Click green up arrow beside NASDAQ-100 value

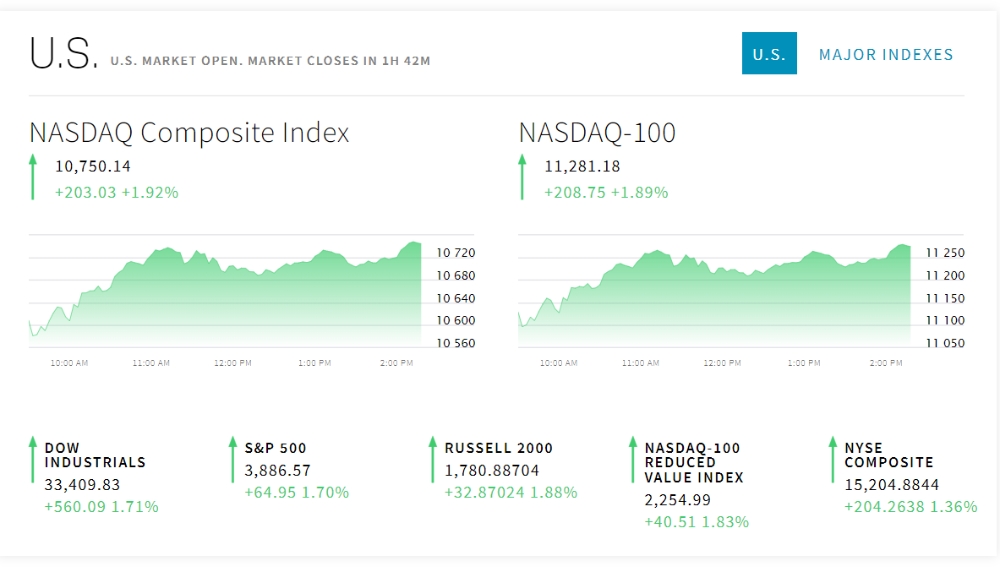(522, 177)
